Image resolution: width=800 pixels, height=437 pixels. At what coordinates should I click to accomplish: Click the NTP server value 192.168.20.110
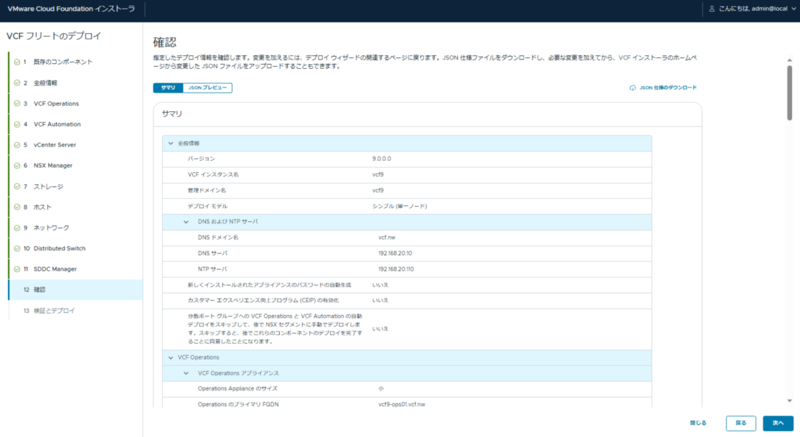click(396, 269)
